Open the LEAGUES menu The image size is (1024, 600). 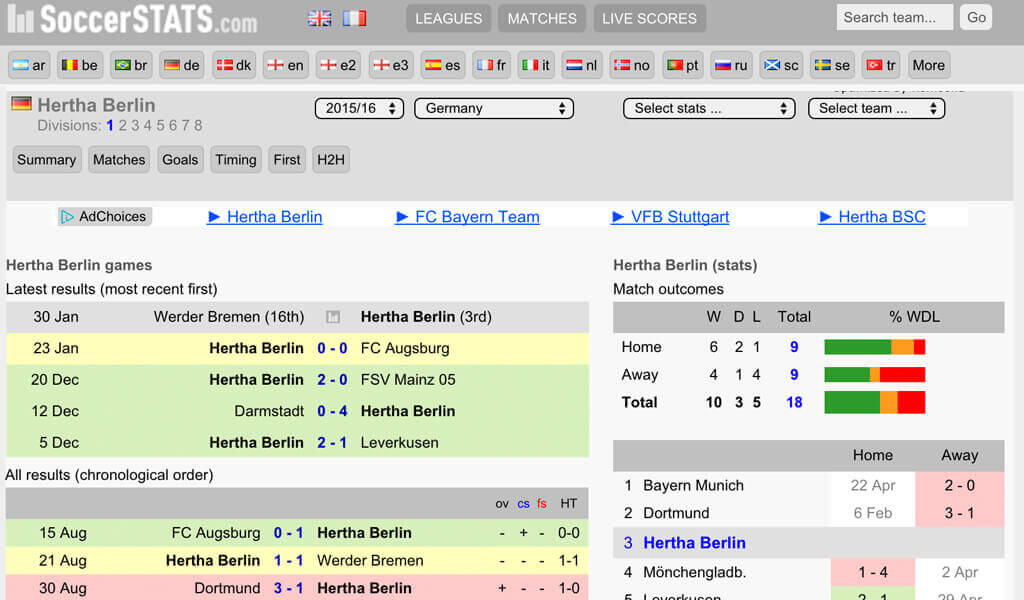(449, 18)
